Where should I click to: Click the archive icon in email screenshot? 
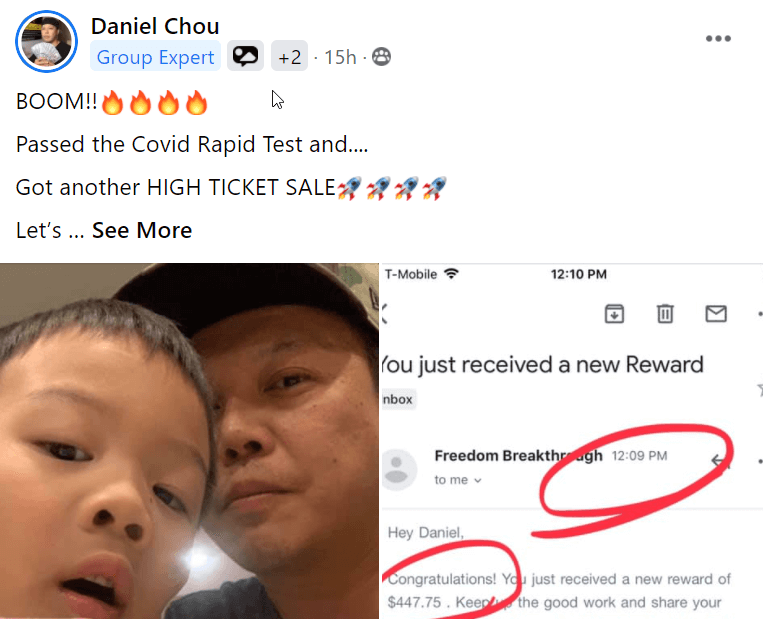[x=614, y=313]
